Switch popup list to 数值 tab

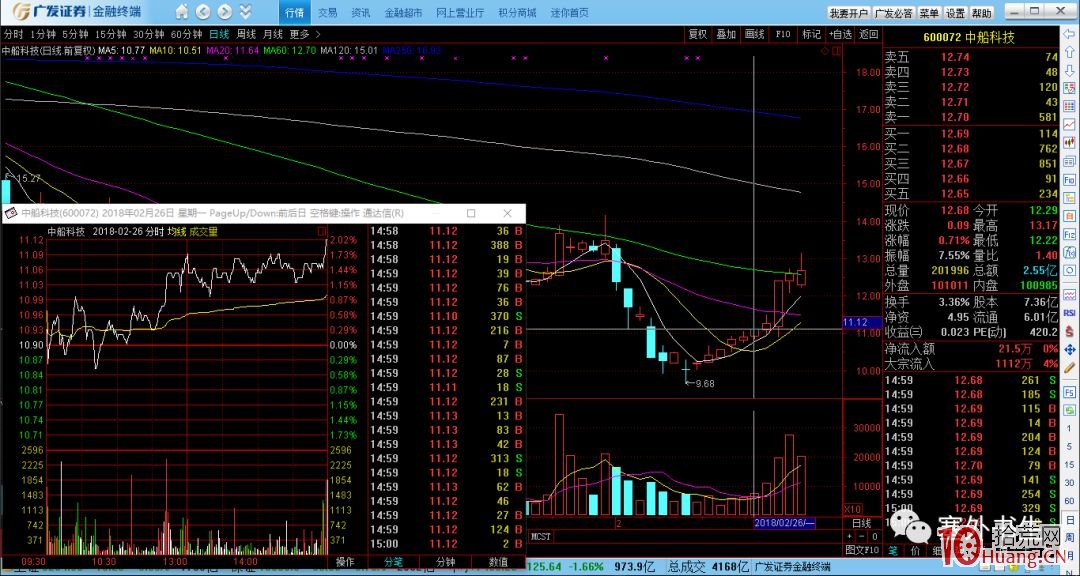[x=498, y=562]
